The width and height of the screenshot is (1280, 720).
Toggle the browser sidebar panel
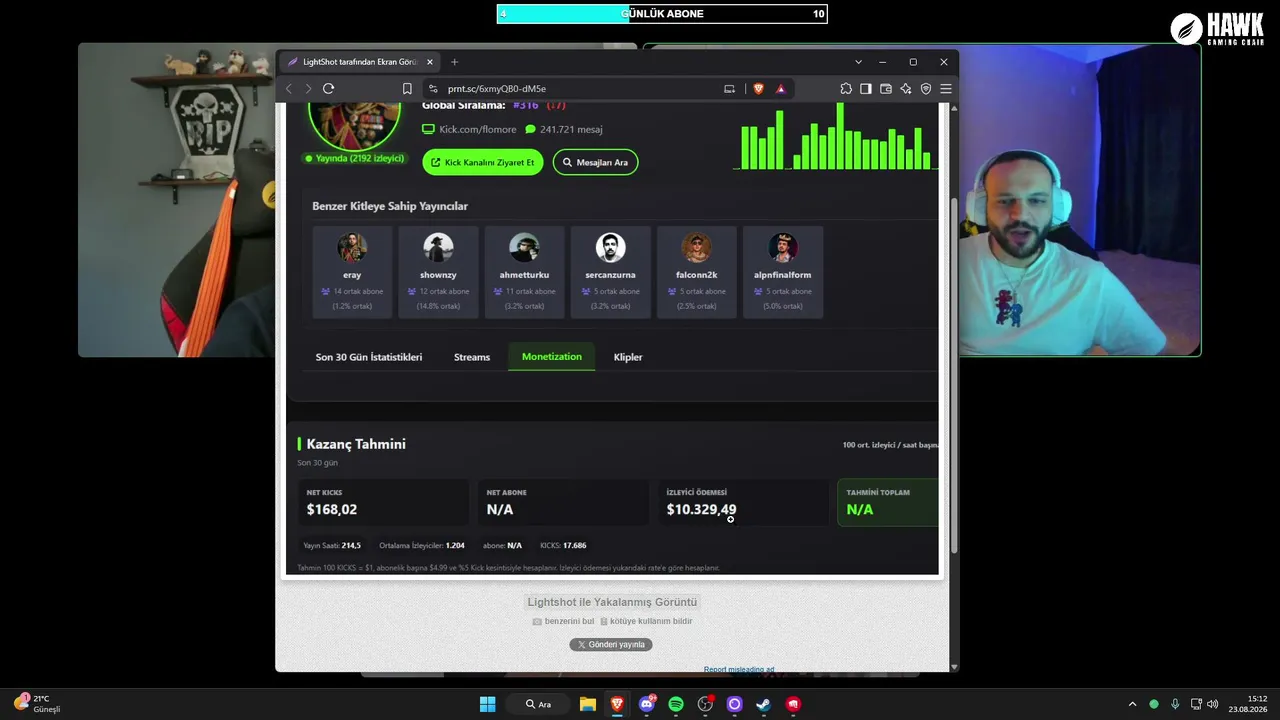[866, 89]
